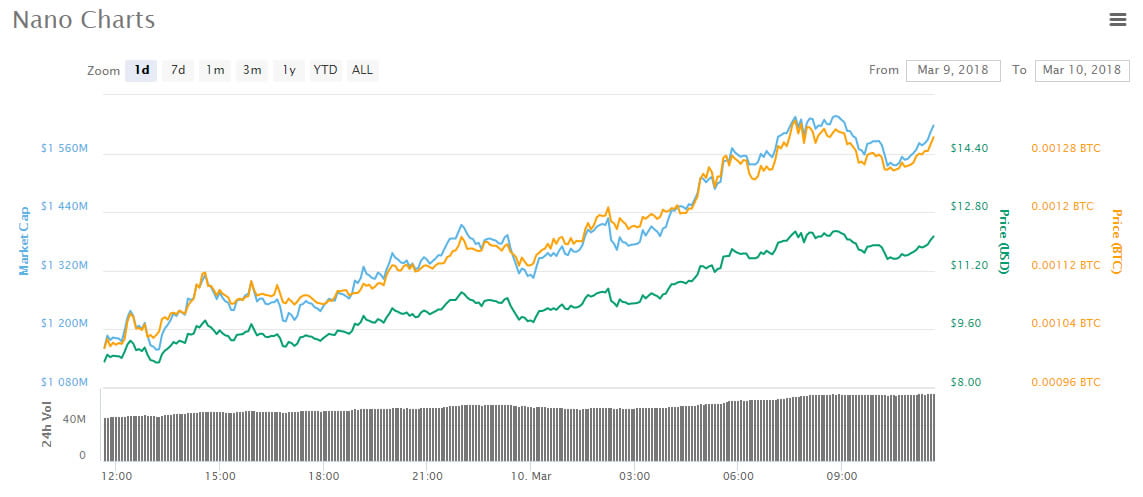1143x497 pixels.
Task: Switch chart to YTD range
Action: point(325,70)
